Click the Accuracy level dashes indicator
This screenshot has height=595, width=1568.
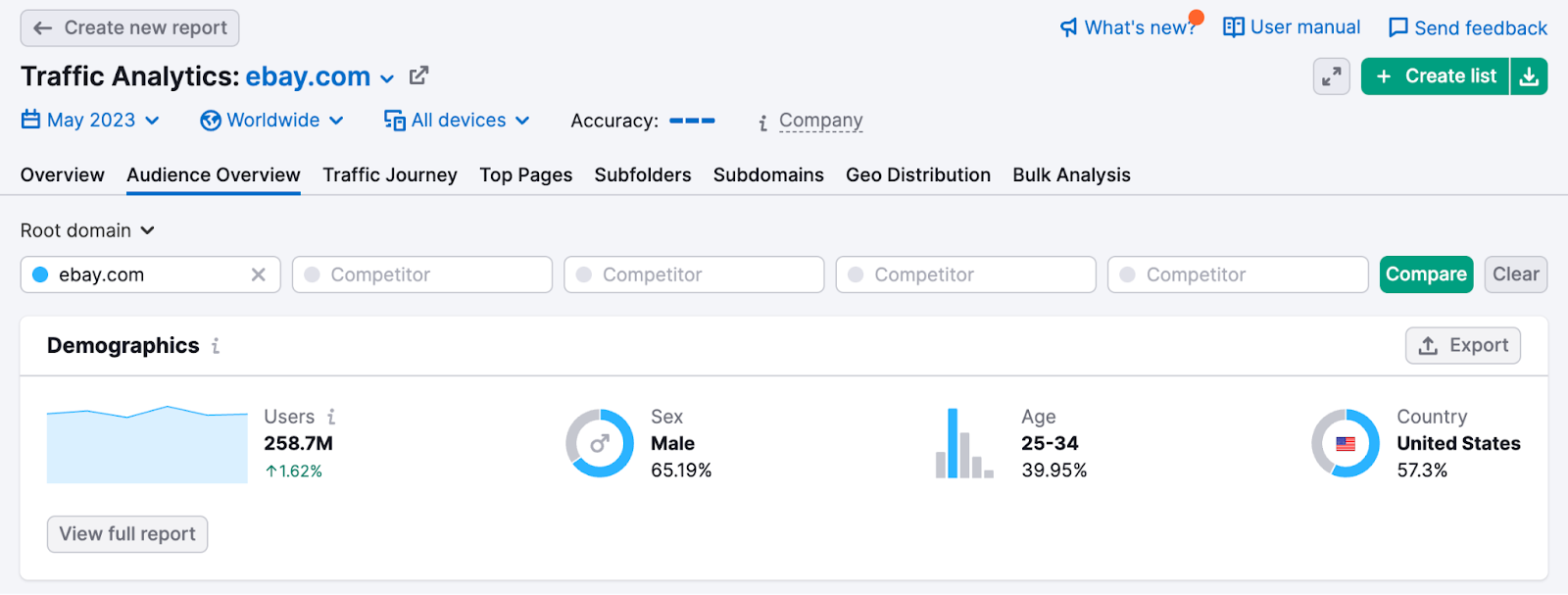(692, 121)
